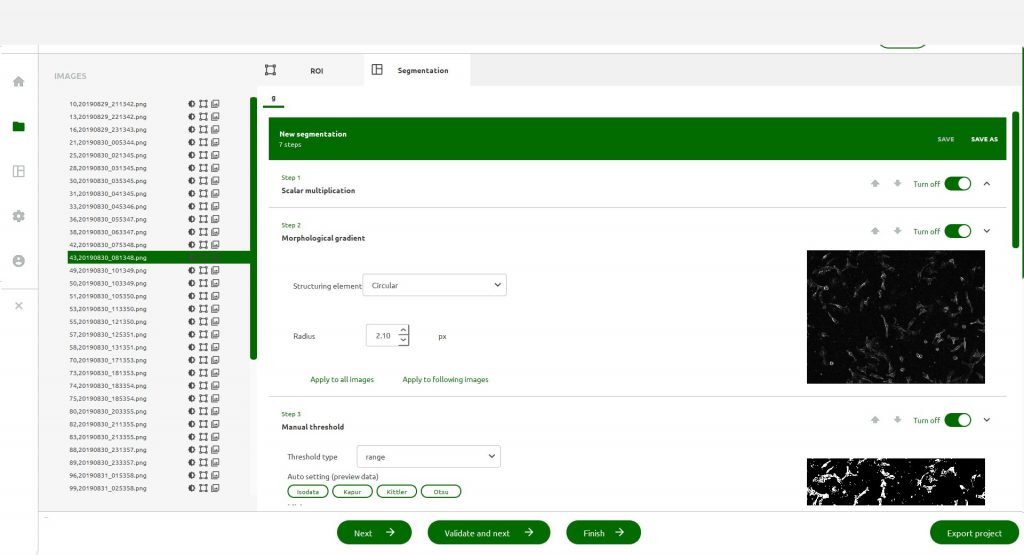Open the layout panel icon in sidebar
The image size is (1024, 555).
18,171
